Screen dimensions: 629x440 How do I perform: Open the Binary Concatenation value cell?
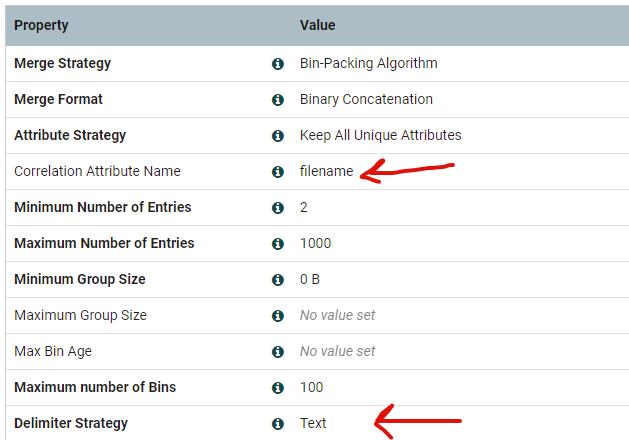[x=366, y=100]
